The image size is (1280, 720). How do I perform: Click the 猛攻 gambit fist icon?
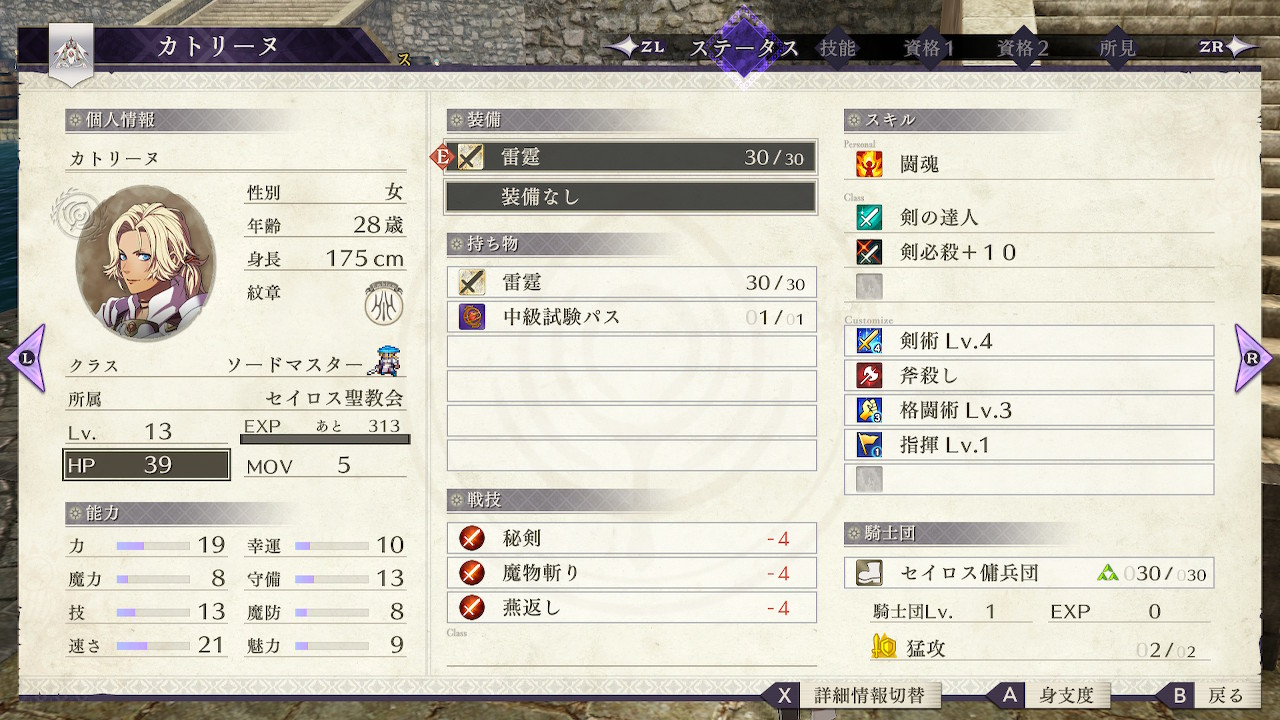point(884,648)
